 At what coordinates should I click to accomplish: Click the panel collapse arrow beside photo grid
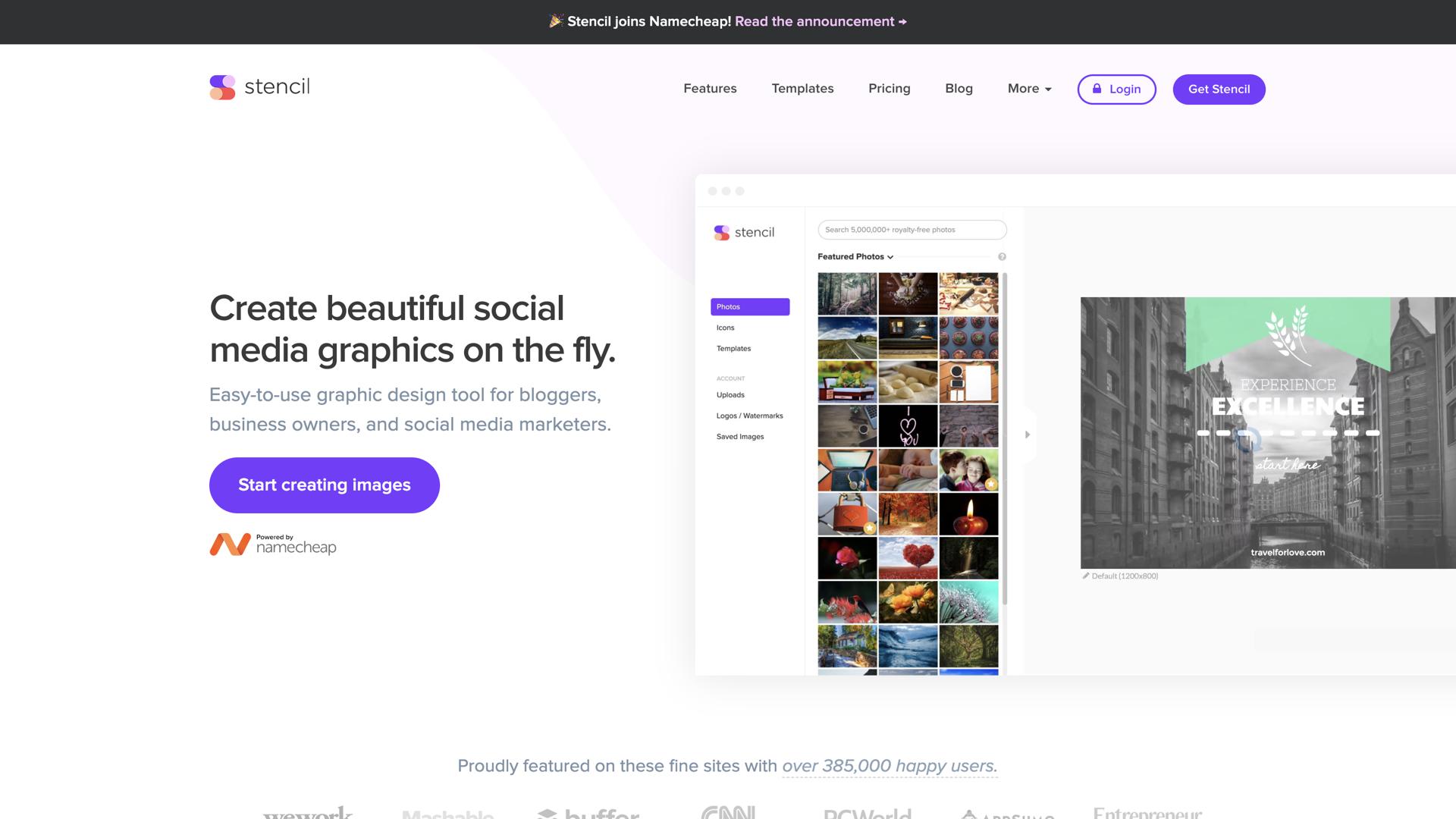click(x=1028, y=435)
